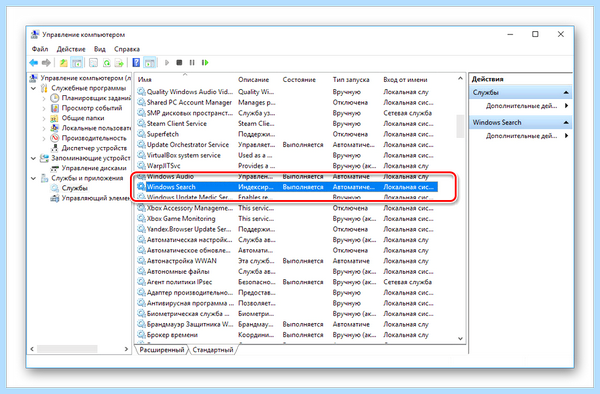Open the Справка menu
The width and height of the screenshot is (600, 394).
click(x=127, y=49)
